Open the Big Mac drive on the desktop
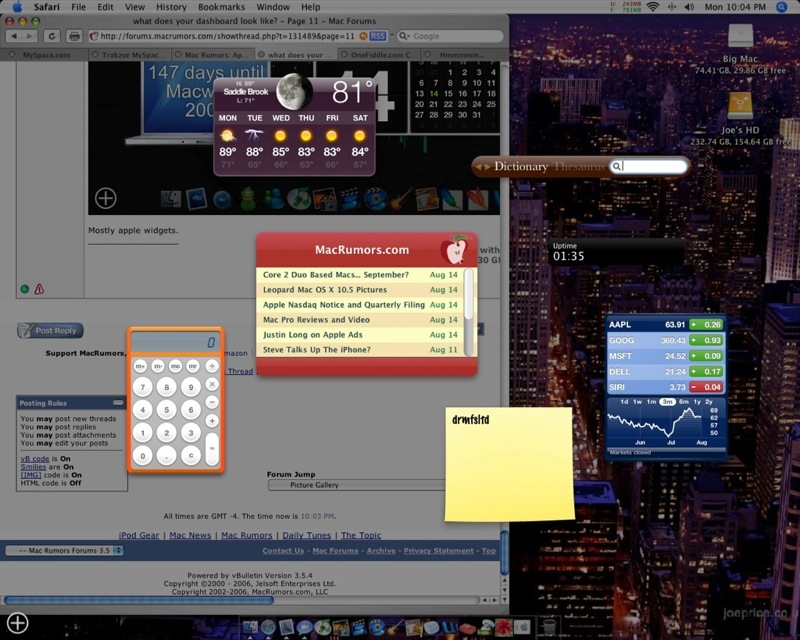800x640 pixels. tap(740, 38)
